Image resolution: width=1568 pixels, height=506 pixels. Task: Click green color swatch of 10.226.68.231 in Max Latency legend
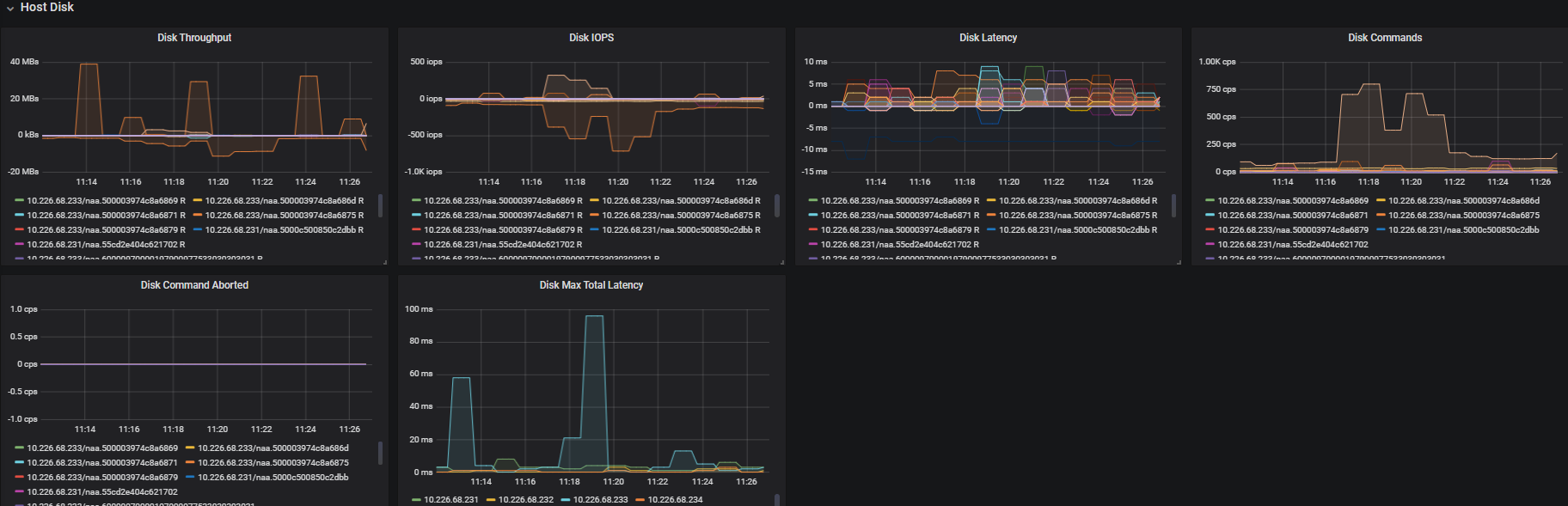416,500
